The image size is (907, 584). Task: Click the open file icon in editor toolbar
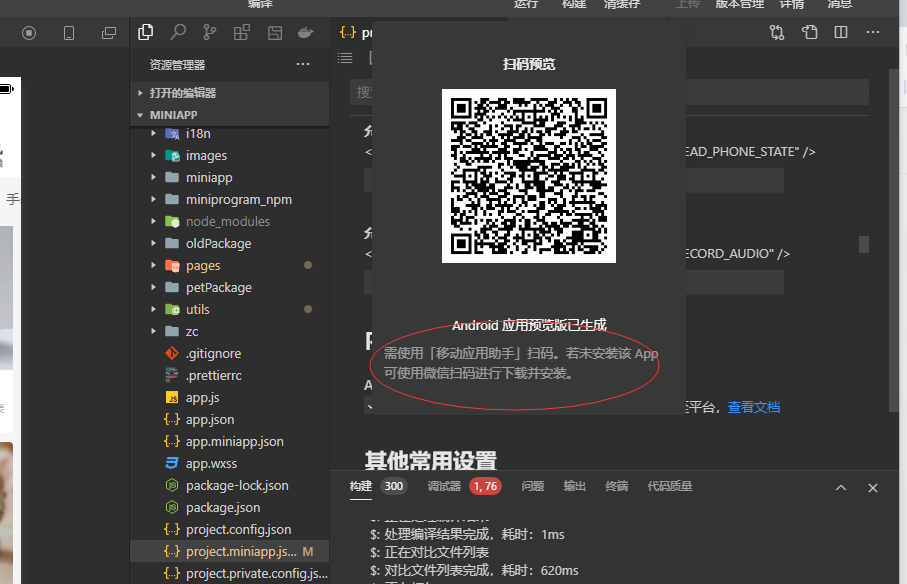pos(809,32)
